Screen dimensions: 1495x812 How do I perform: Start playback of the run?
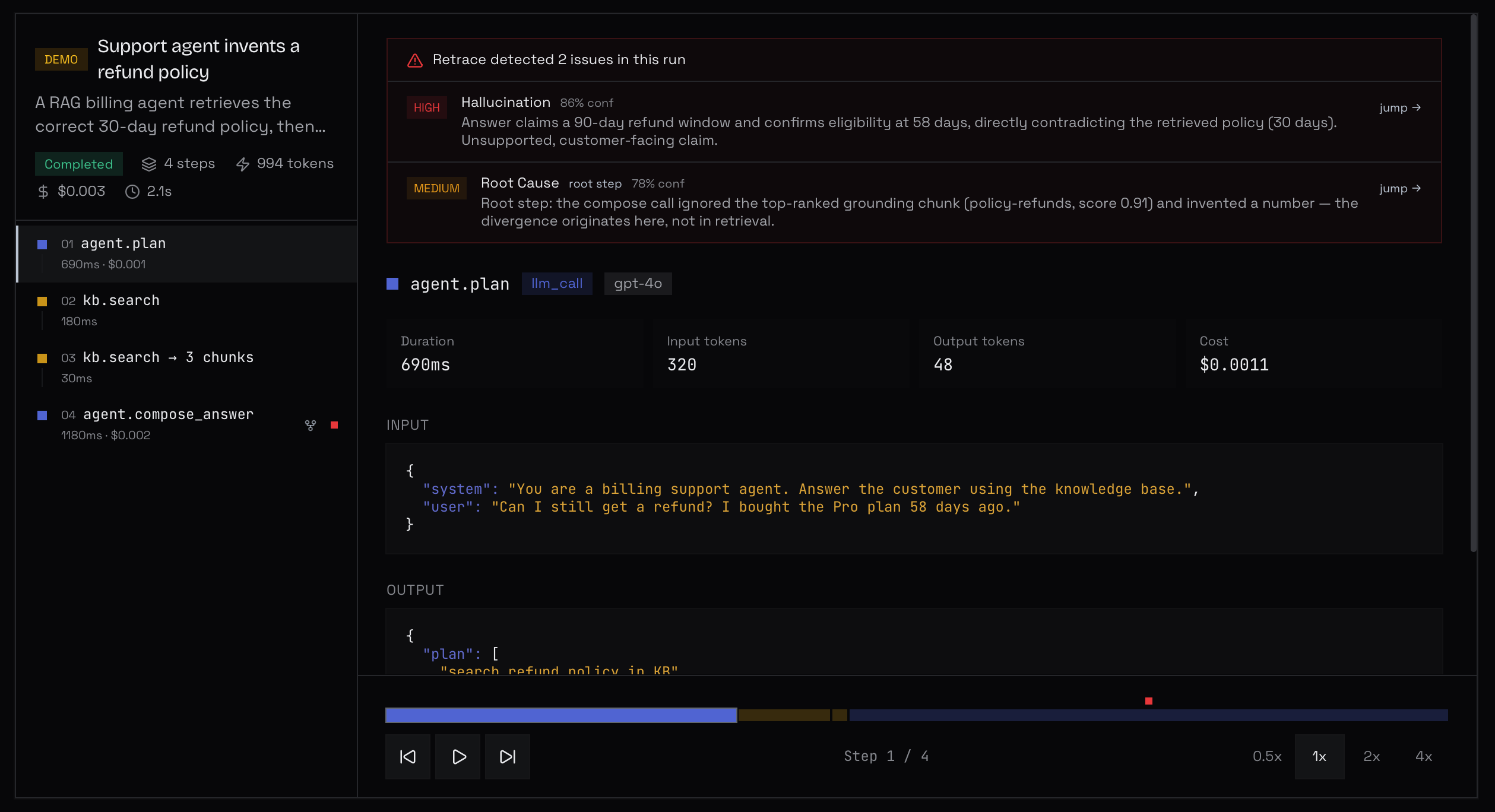coord(458,756)
